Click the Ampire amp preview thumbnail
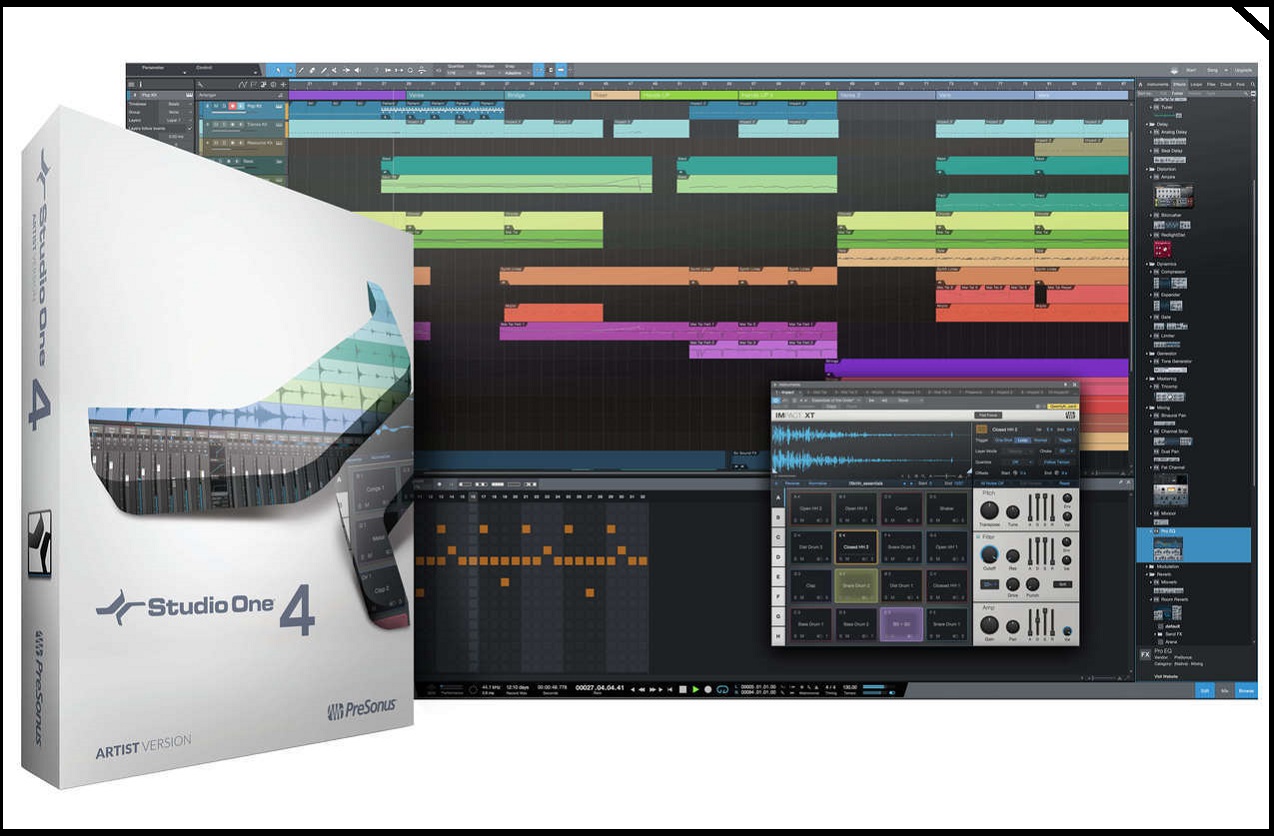The image size is (1274, 836). pyautogui.click(x=1173, y=196)
